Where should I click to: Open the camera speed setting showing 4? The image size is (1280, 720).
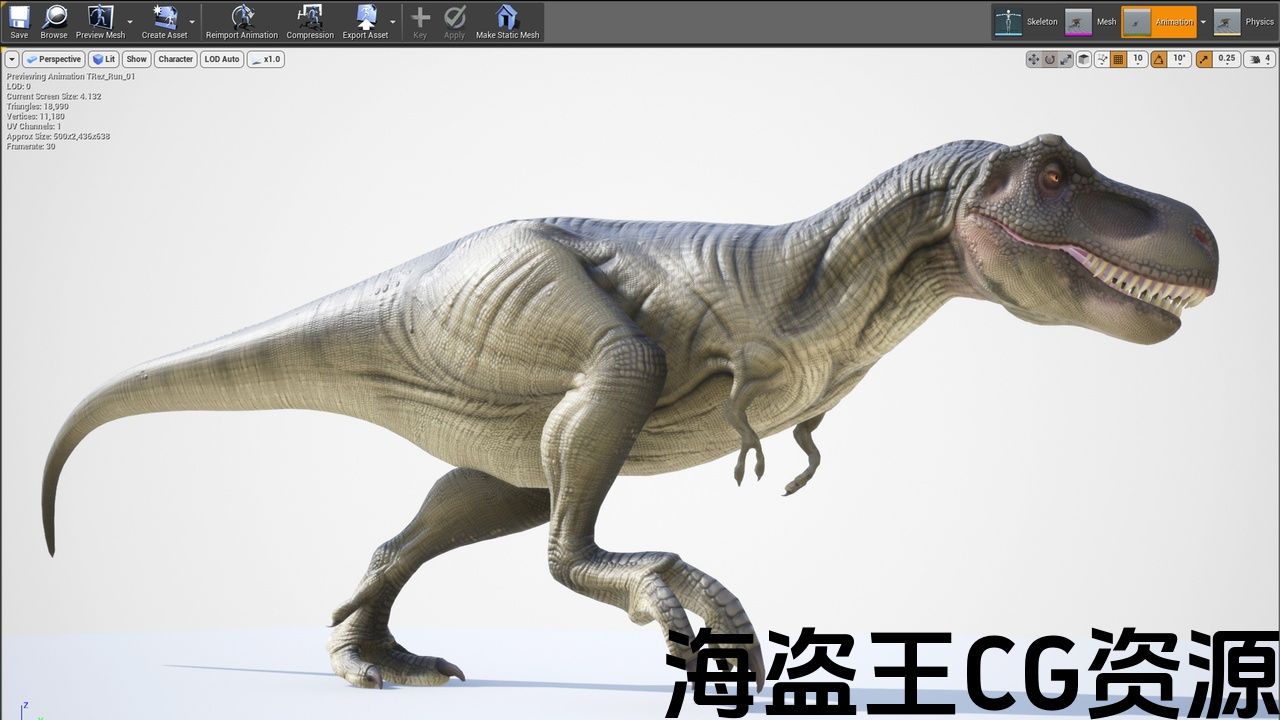[1260, 59]
